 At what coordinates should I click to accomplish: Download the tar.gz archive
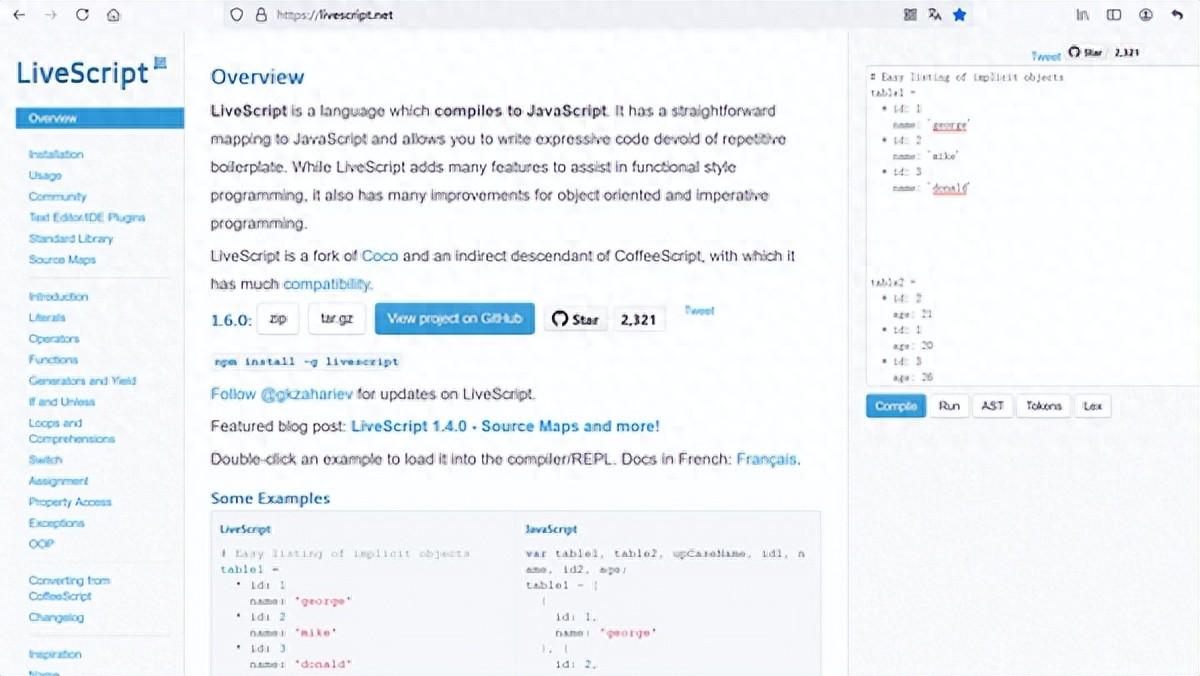[337, 319]
